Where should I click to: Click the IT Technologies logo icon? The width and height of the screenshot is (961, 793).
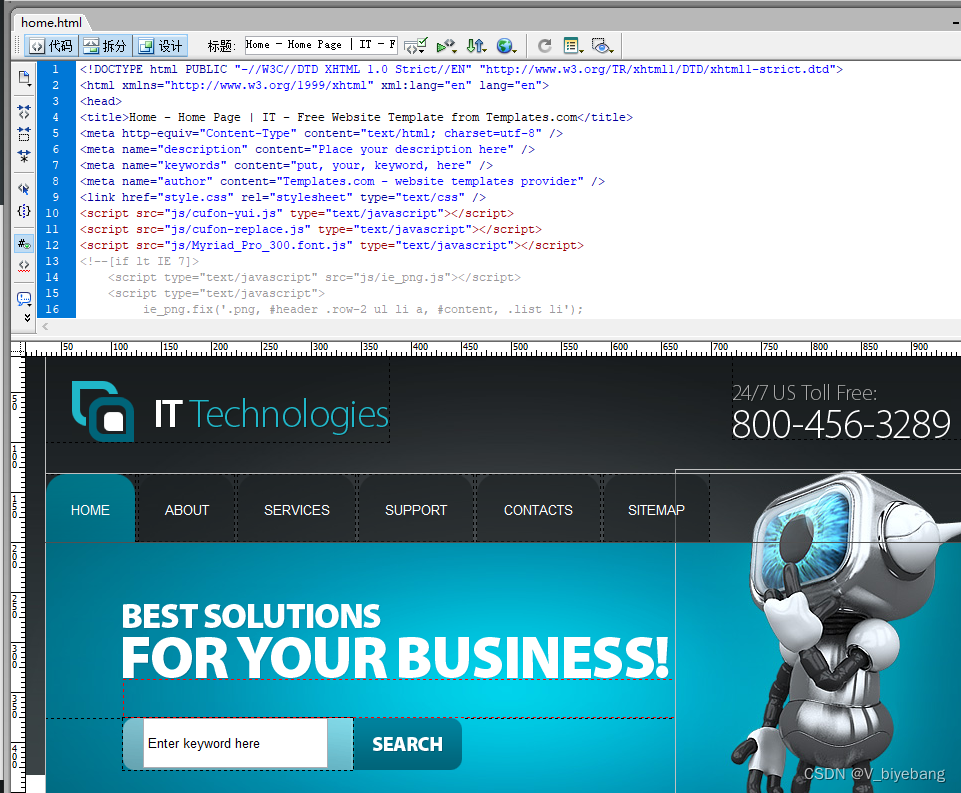[x=103, y=411]
